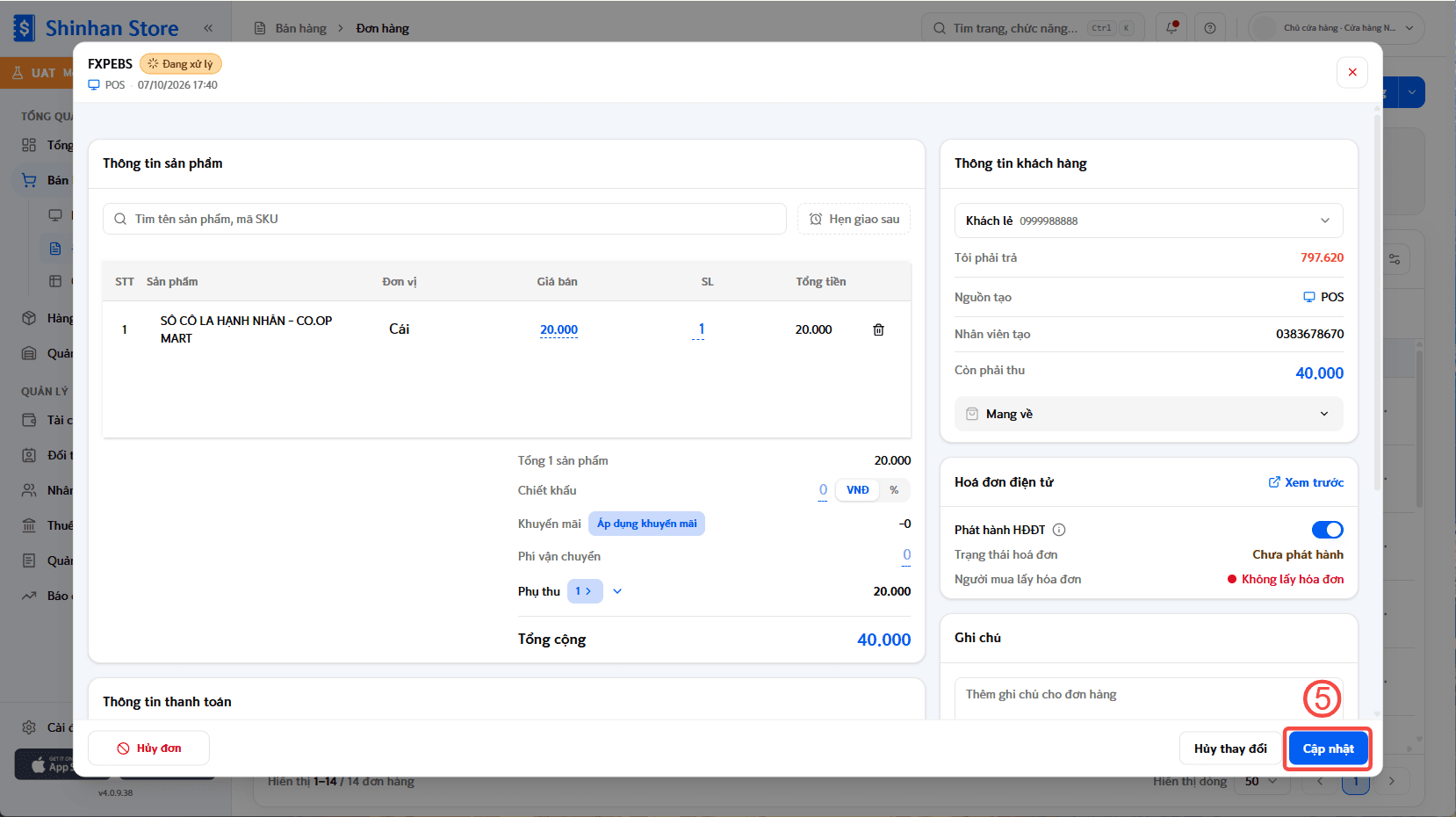The image size is (1456, 817).
Task: Click Hủy thay đổi button
Action: pos(1230,748)
